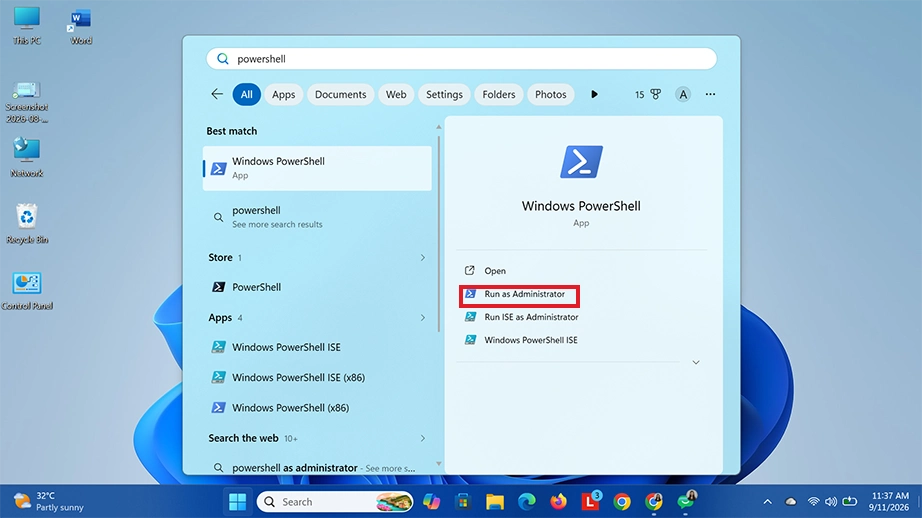
Task: Select Windows PowerShell best match result
Action: (x=317, y=168)
